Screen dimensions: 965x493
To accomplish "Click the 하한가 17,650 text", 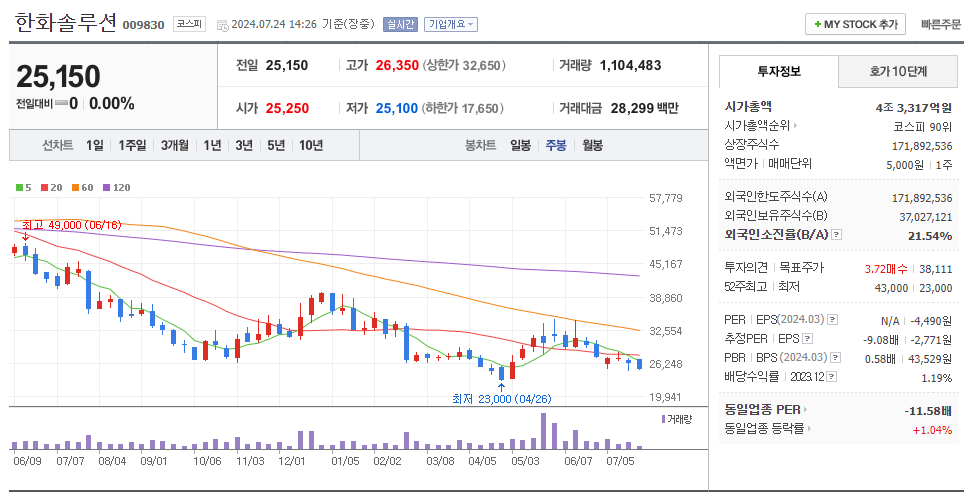I will pos(463,108).
